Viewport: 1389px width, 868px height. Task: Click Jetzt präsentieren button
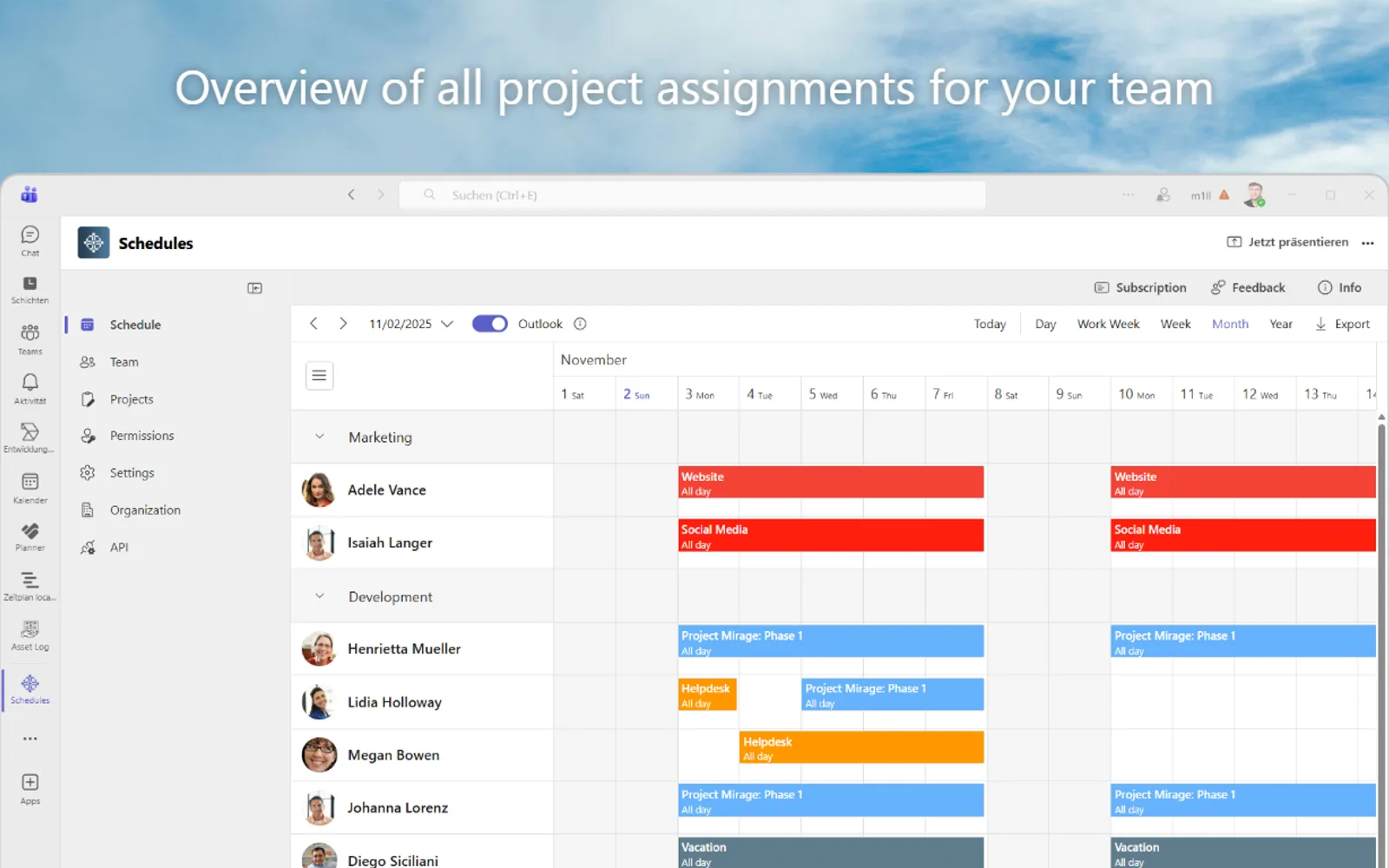(x=1287, y=242)
